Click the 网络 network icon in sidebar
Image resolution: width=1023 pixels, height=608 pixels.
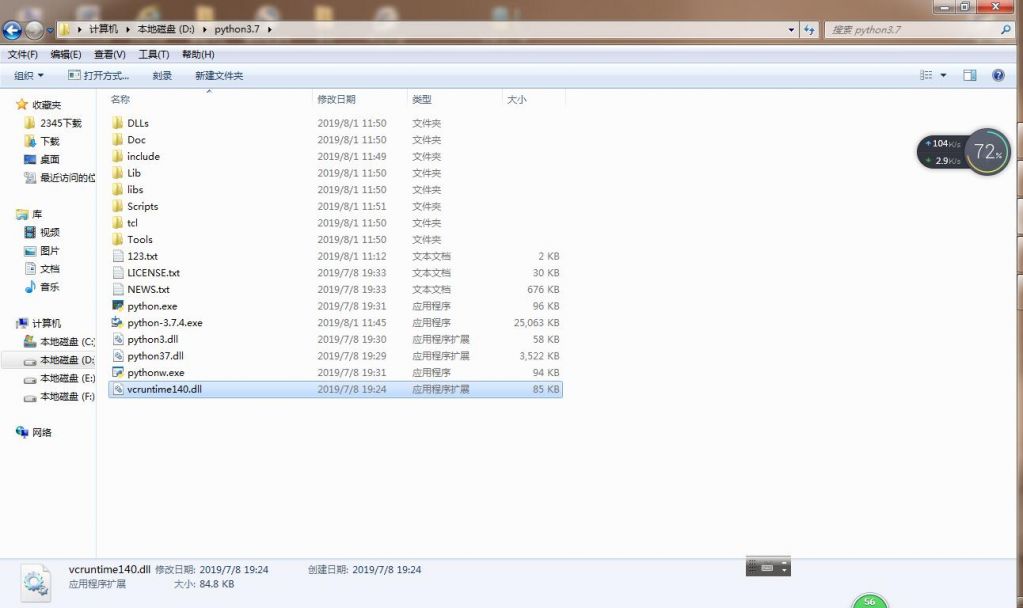click(22, 432)
